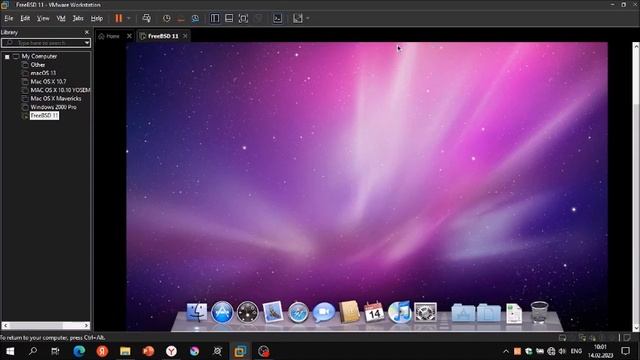Open the Documents folder stack
The width and height of the screenshot is (640, 360).
489,313
